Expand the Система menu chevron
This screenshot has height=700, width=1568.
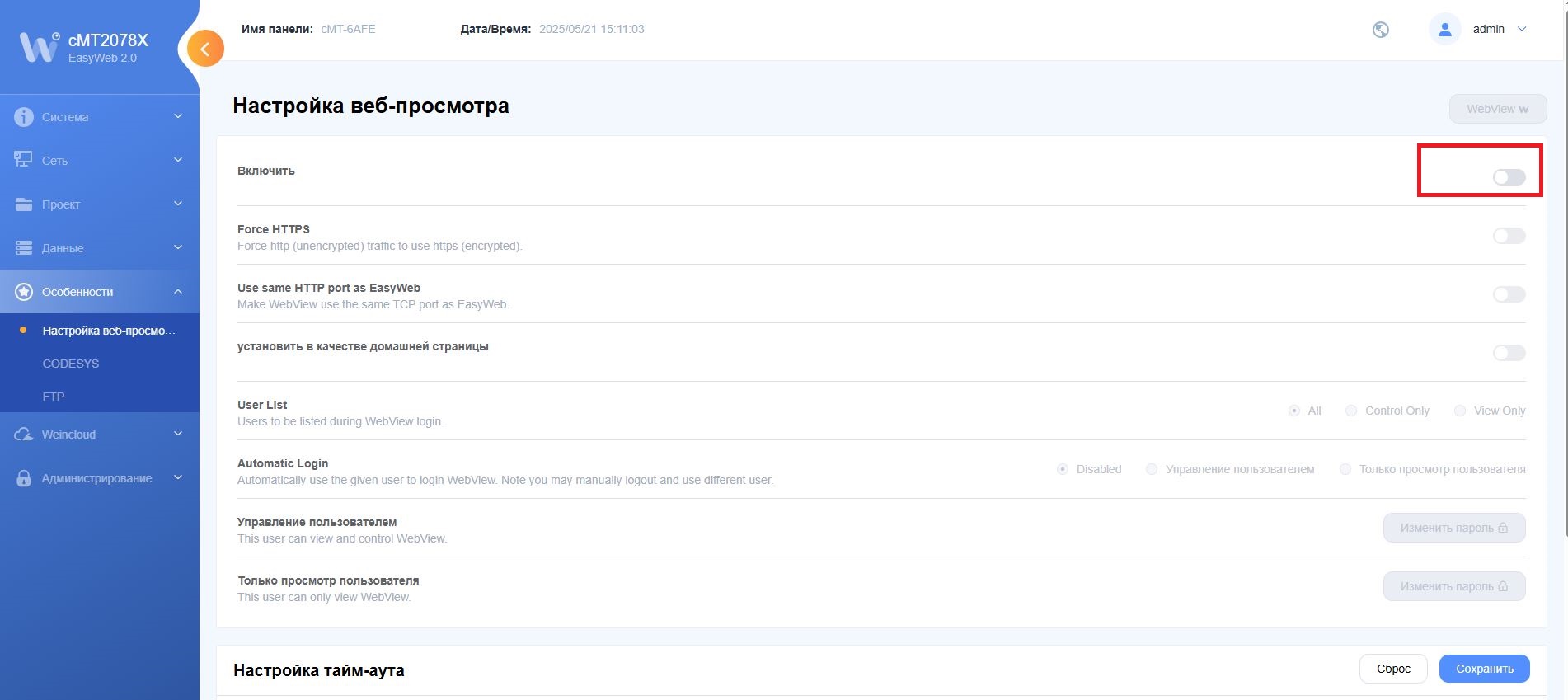click(178, 116)
